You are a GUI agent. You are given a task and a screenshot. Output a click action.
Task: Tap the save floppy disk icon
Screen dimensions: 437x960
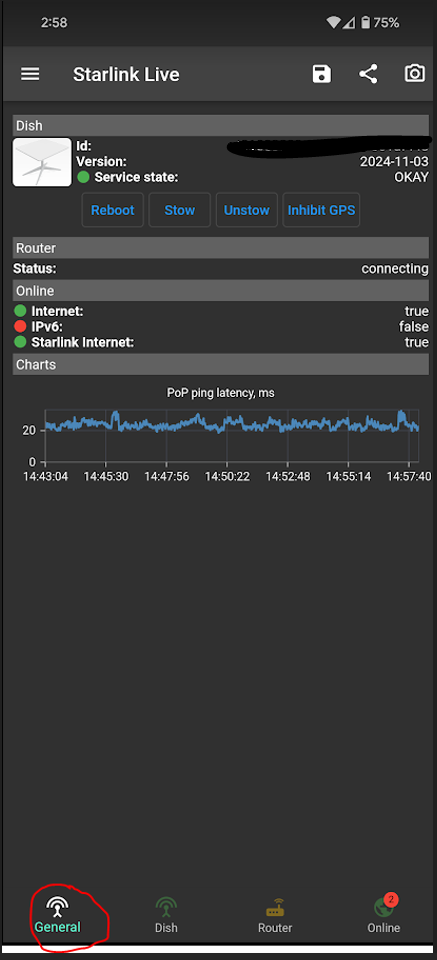321,75
